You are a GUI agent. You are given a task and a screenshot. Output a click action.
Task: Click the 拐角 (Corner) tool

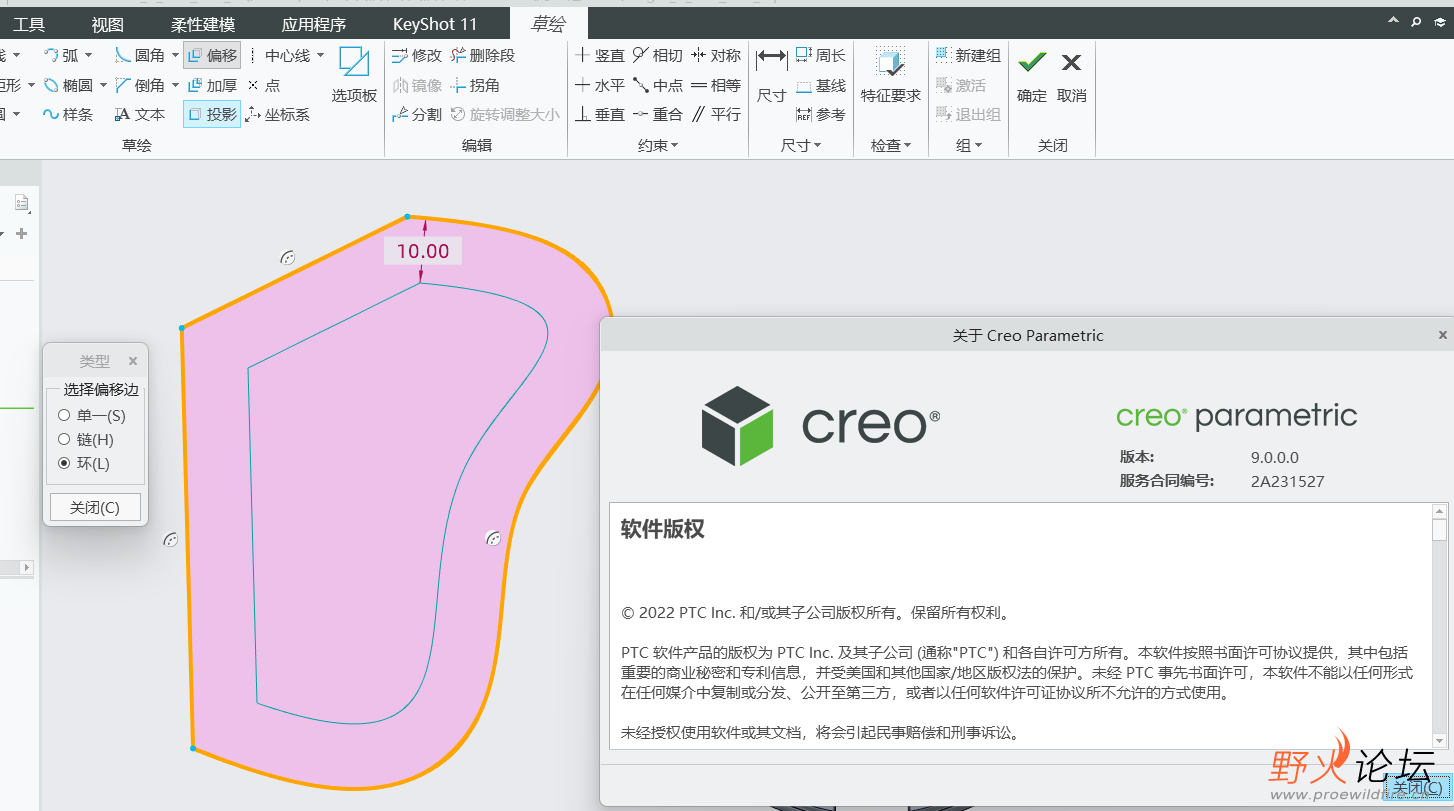pos(475,86)
